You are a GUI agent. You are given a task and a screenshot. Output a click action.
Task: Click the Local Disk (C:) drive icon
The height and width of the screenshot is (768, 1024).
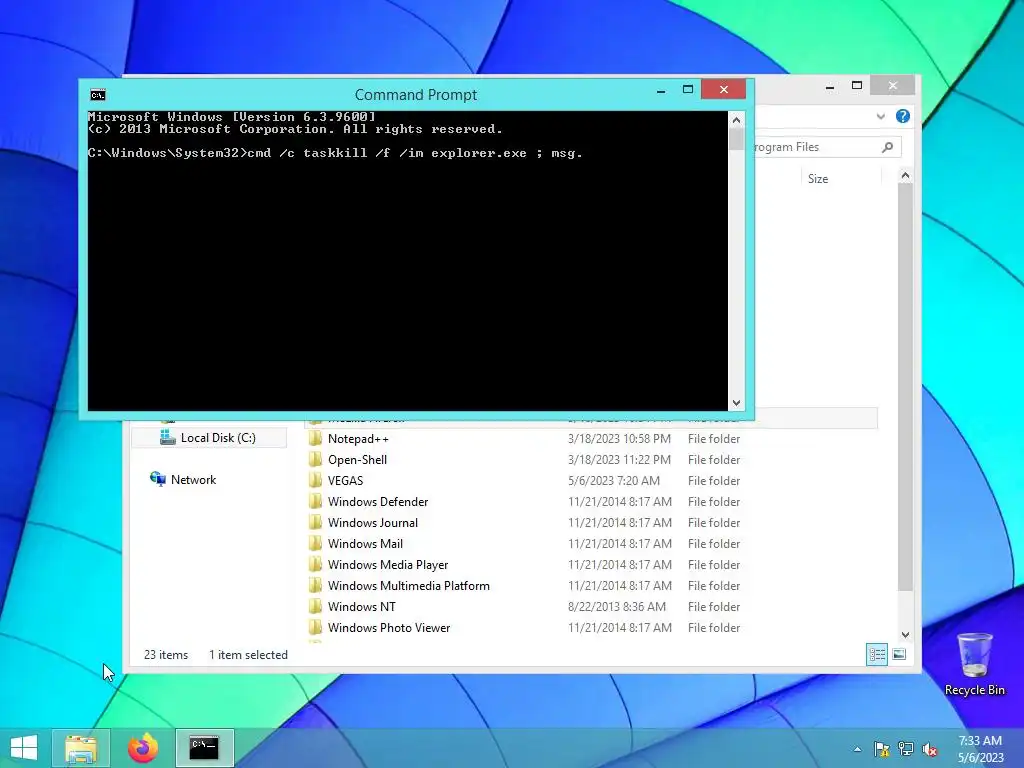click(167, 438)
